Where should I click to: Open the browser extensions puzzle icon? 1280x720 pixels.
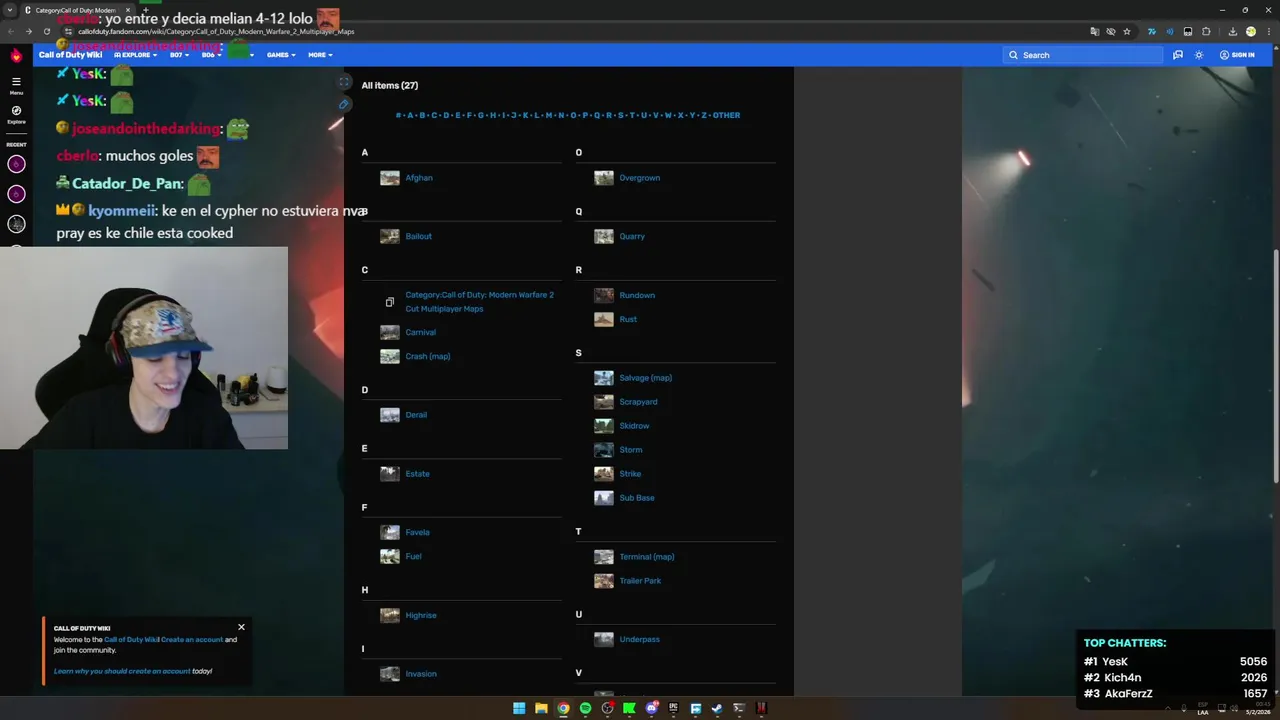point(1206,31)
